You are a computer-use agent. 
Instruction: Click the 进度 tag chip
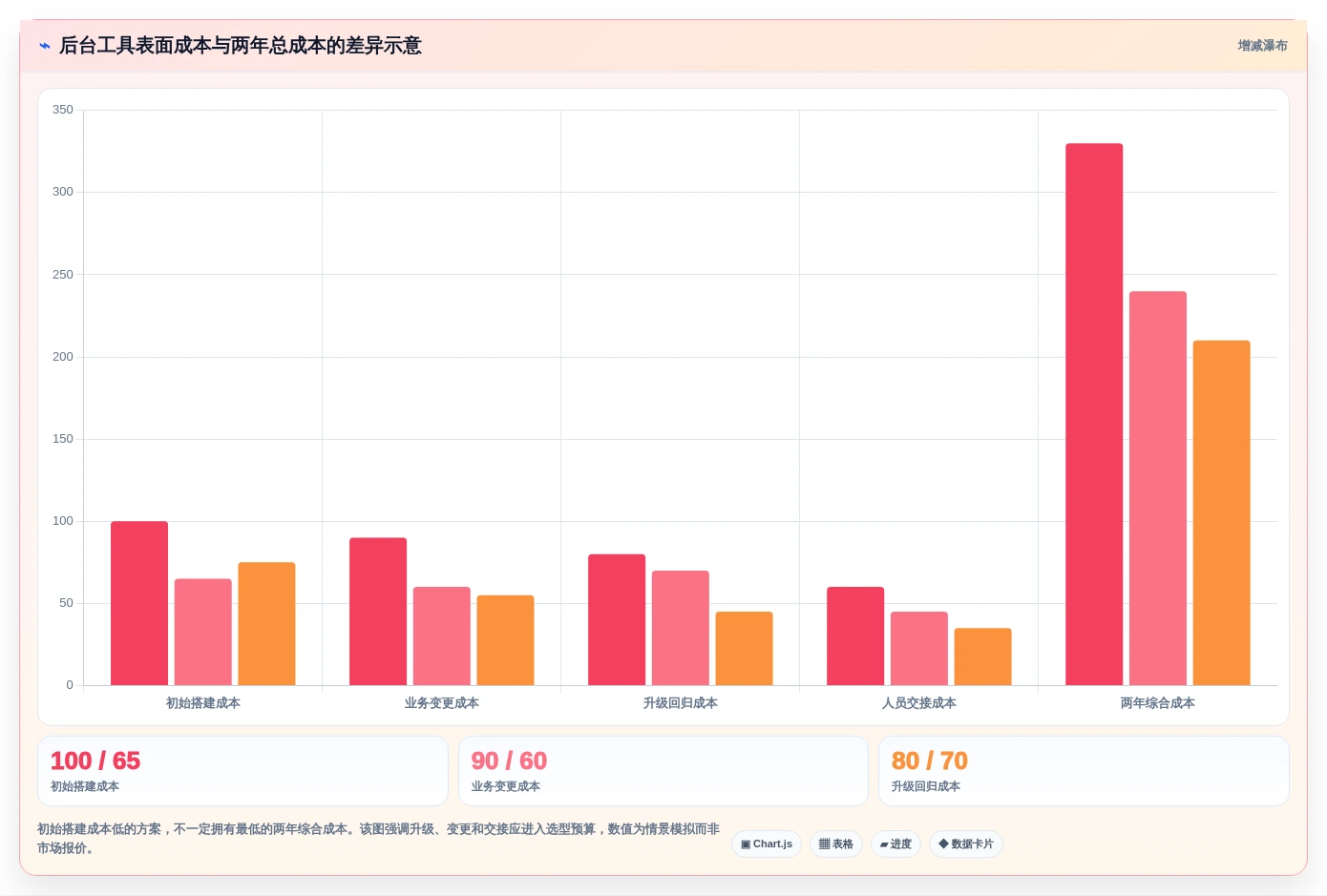tap(895, 844)
